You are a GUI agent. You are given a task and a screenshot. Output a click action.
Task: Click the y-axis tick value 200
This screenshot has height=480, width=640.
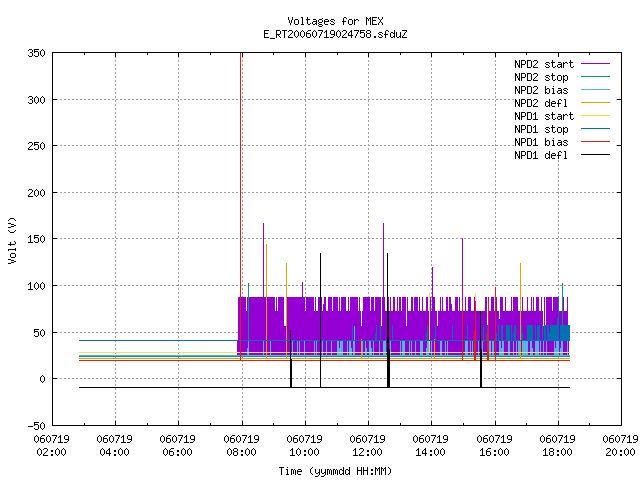[36, 193]
